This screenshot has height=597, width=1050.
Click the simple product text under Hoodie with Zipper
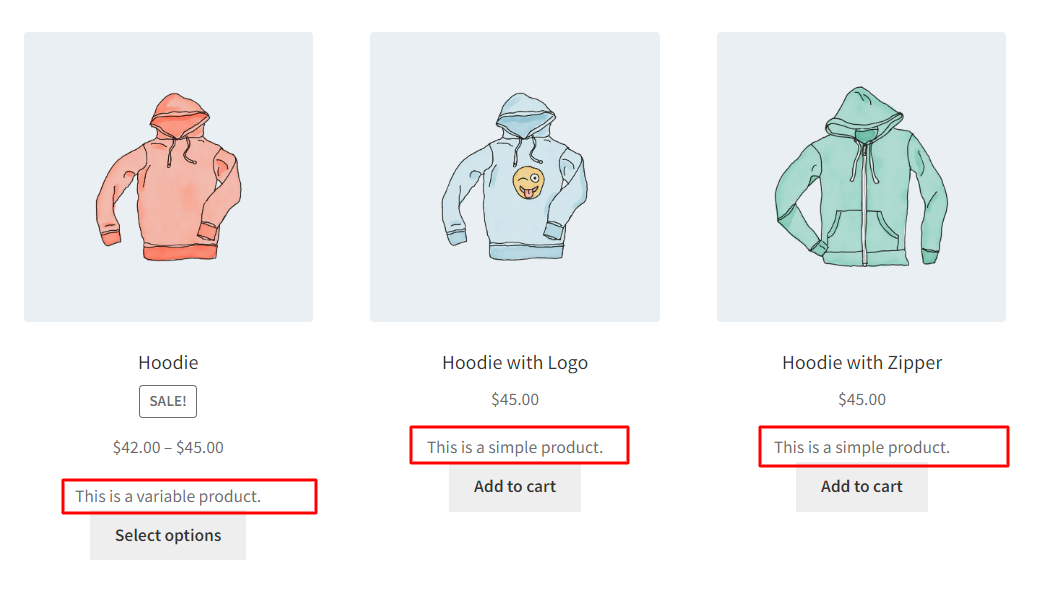866,447
